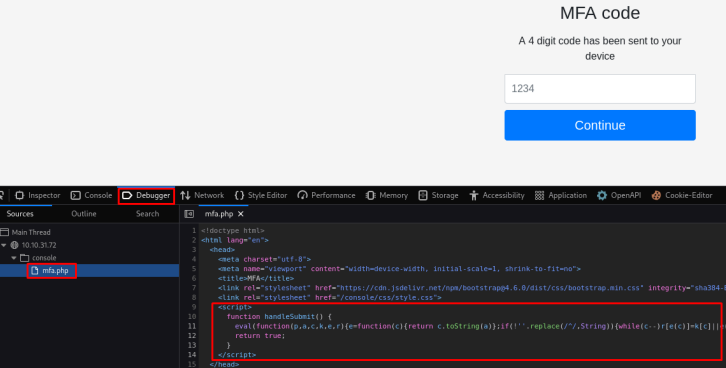The height and width of the screenshot is (368, 726).
Task: Select the Sources panel tab
Action: tap(20, 214)
